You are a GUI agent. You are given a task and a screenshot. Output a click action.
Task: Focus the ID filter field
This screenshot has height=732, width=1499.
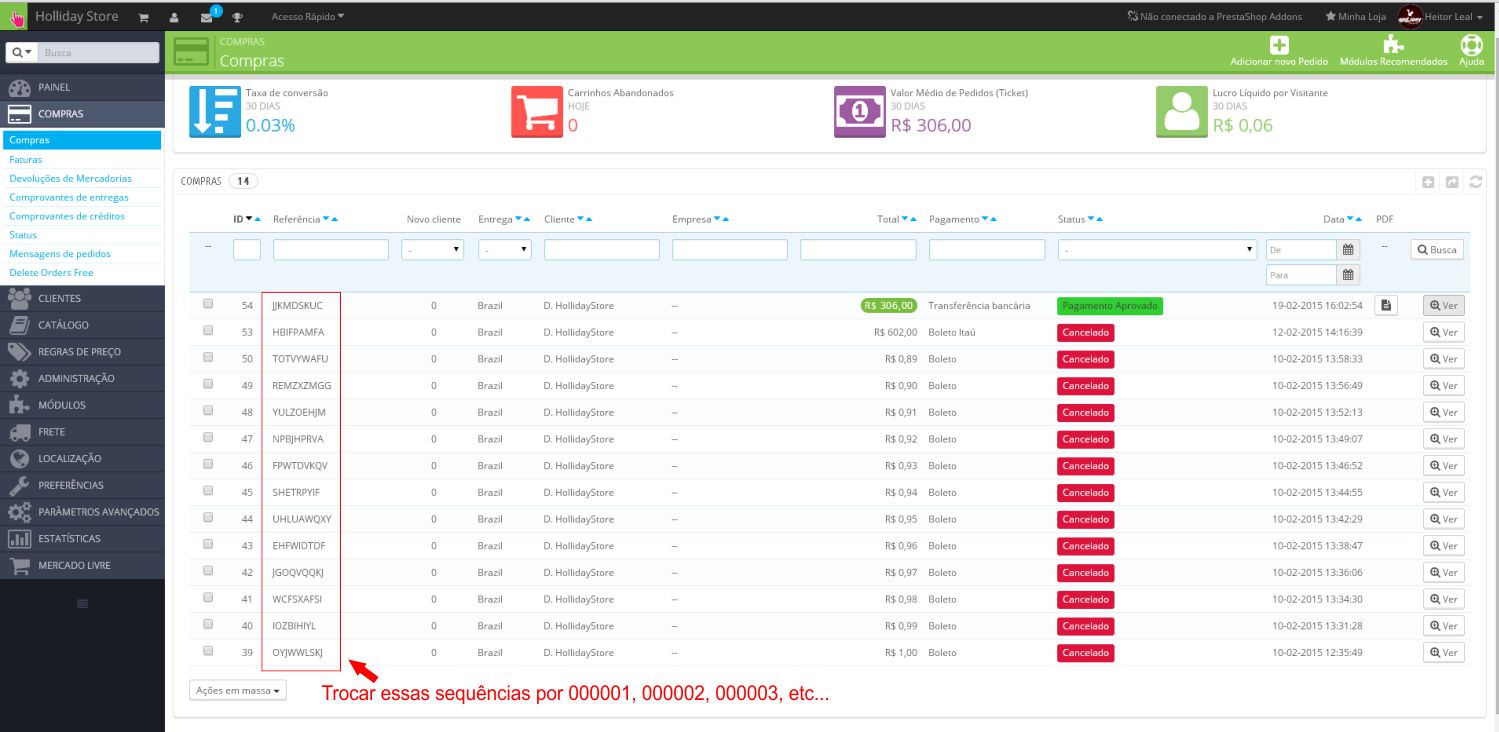click(247, 250)
